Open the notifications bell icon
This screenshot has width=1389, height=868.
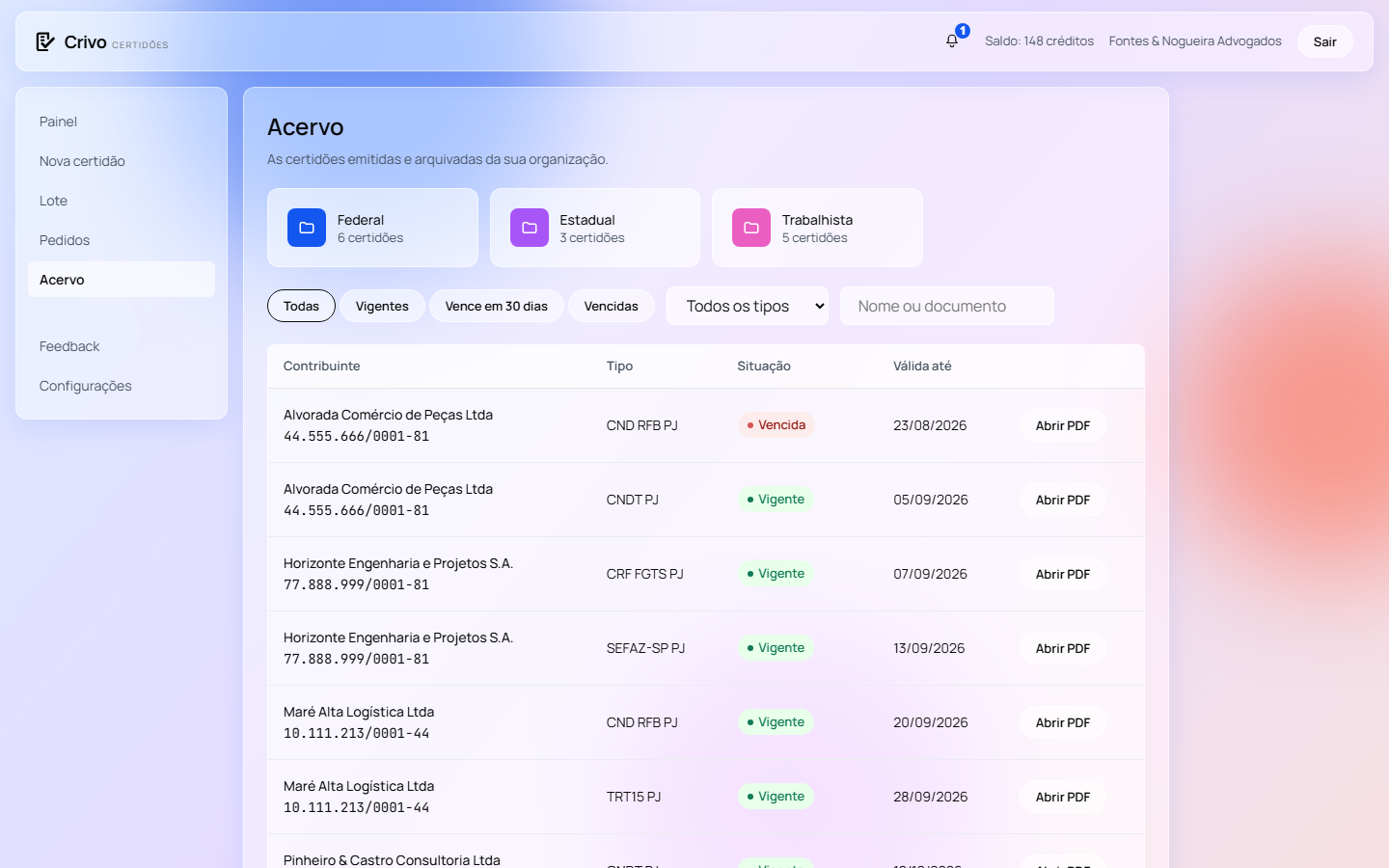tap(952, 41)
